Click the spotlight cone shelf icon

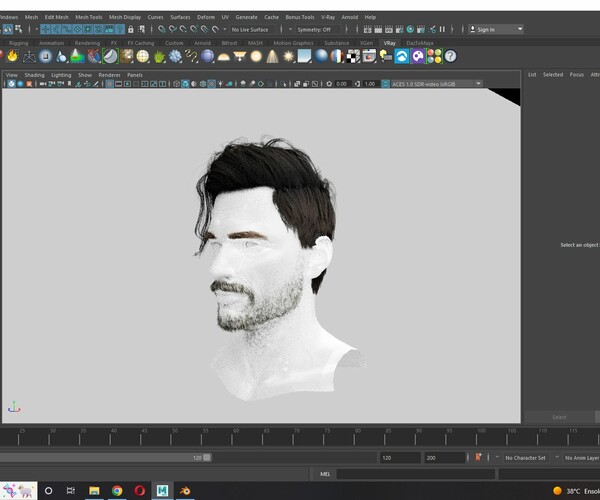[272, 57]
